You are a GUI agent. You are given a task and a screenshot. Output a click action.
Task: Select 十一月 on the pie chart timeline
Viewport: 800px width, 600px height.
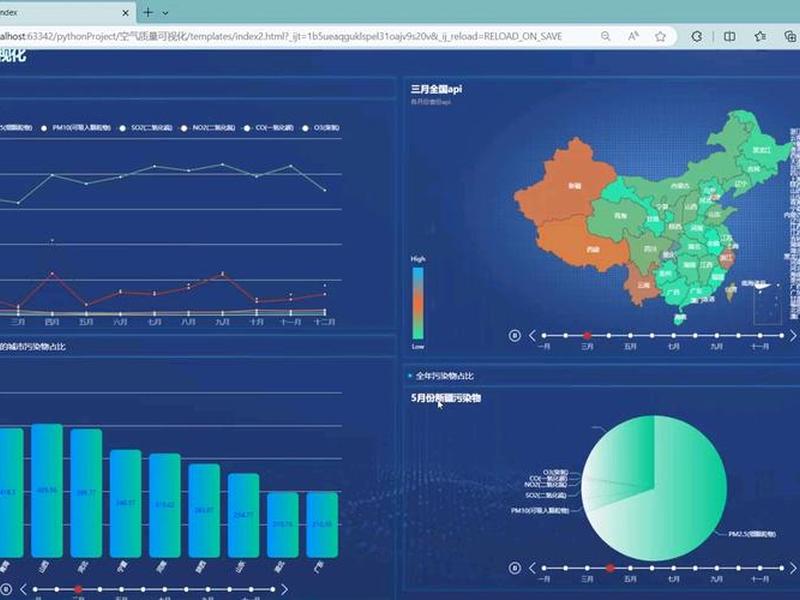pos(760,568)
